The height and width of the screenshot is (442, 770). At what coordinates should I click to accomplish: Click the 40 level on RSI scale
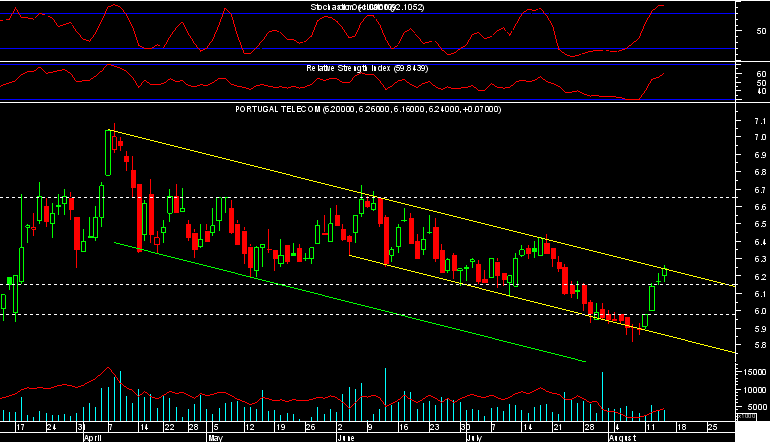tap(761, 91)
